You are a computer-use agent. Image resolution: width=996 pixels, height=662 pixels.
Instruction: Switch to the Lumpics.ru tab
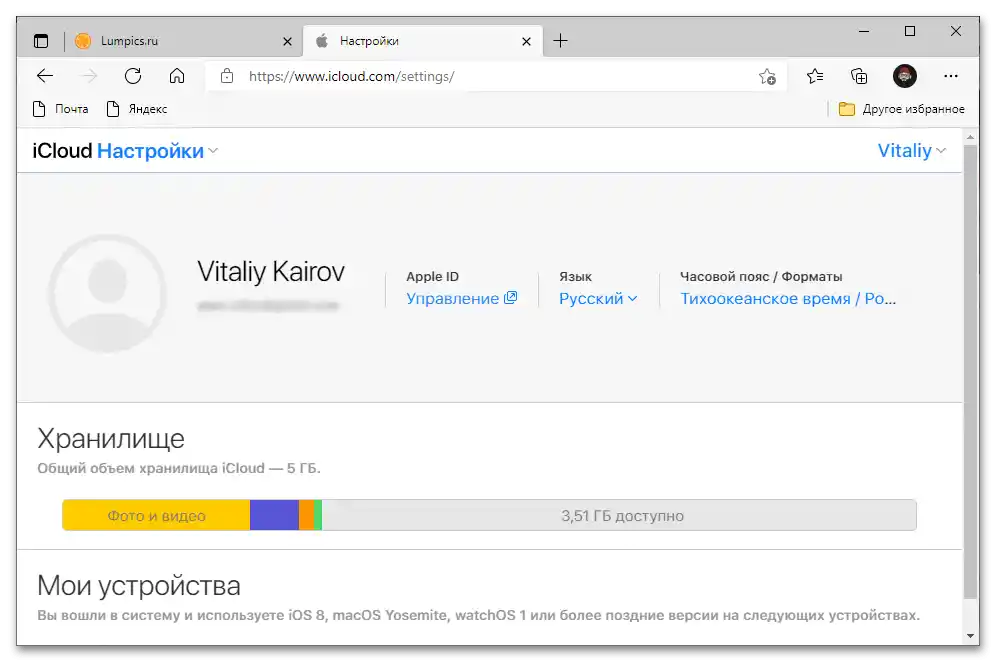click(x=181, y=41)
